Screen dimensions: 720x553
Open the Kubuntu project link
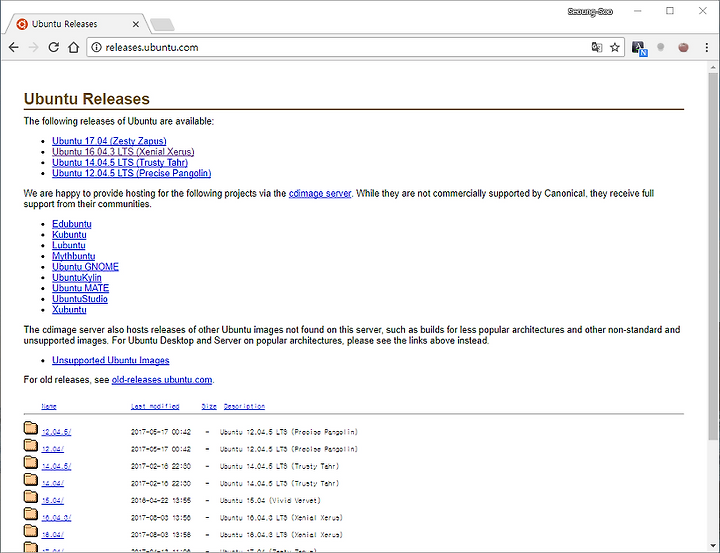[x=69, y=235]
